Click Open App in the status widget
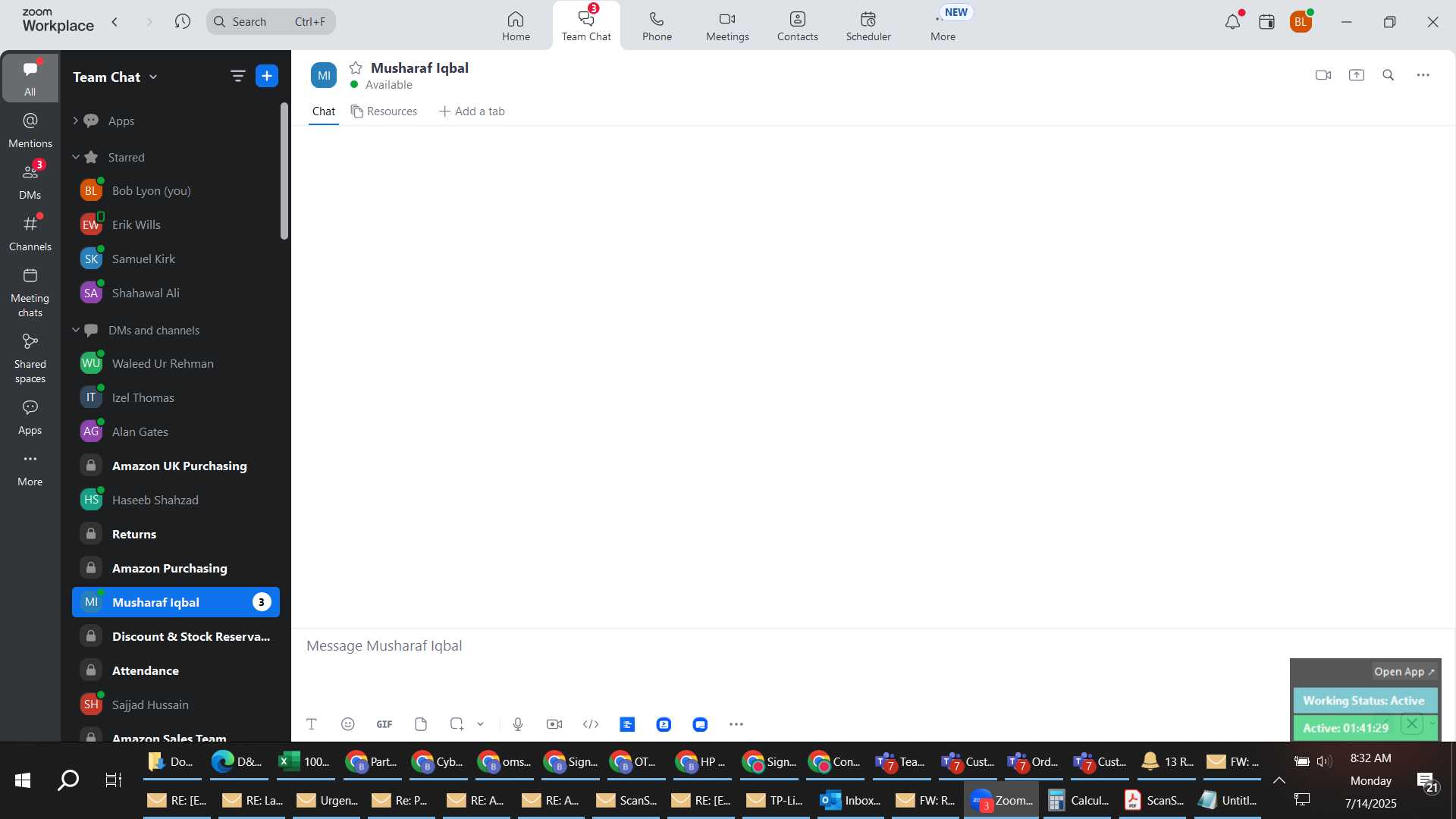 (x=1404, y=672)
